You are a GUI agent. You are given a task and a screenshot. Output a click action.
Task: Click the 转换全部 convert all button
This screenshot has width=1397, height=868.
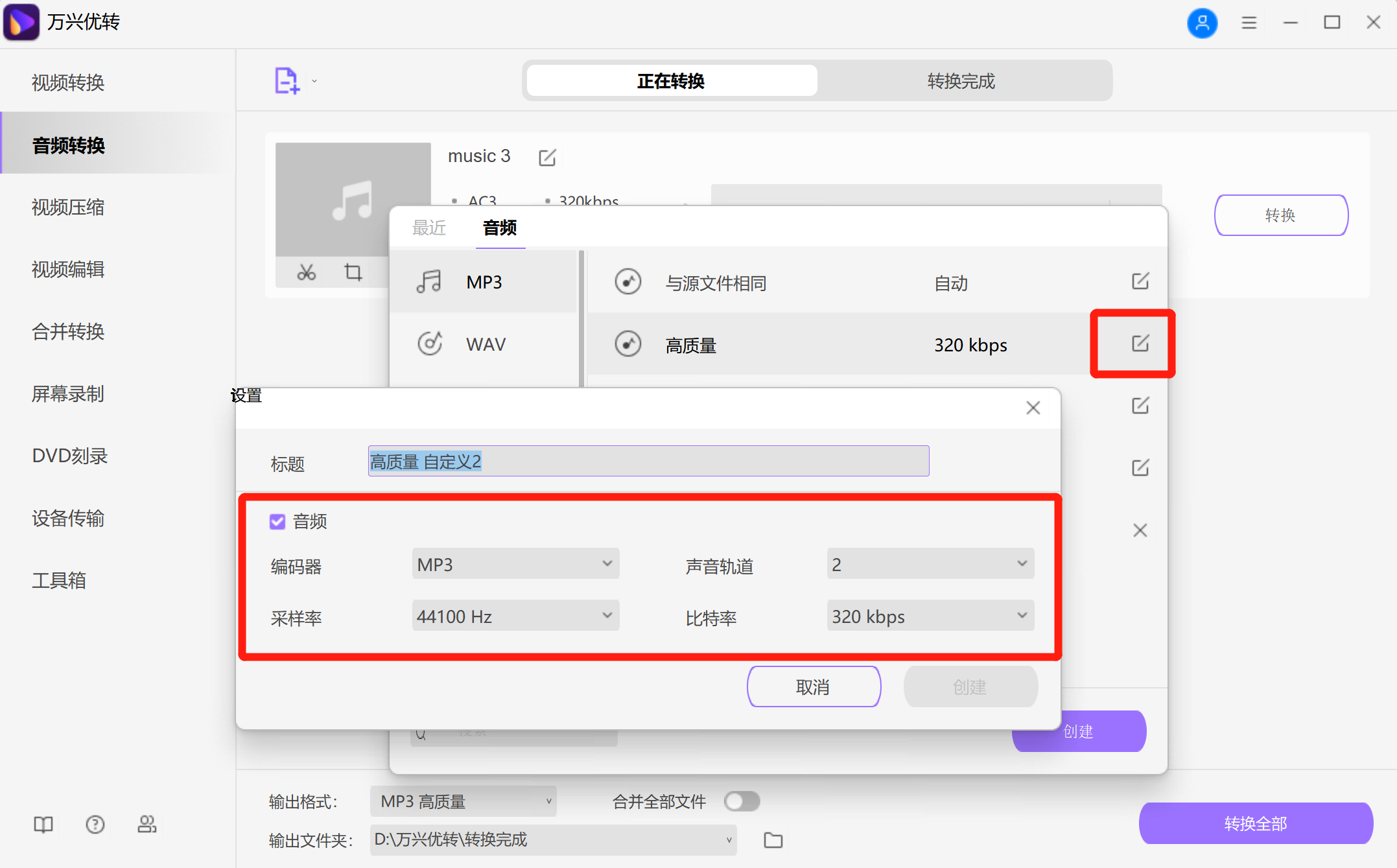coord(1255,823)
